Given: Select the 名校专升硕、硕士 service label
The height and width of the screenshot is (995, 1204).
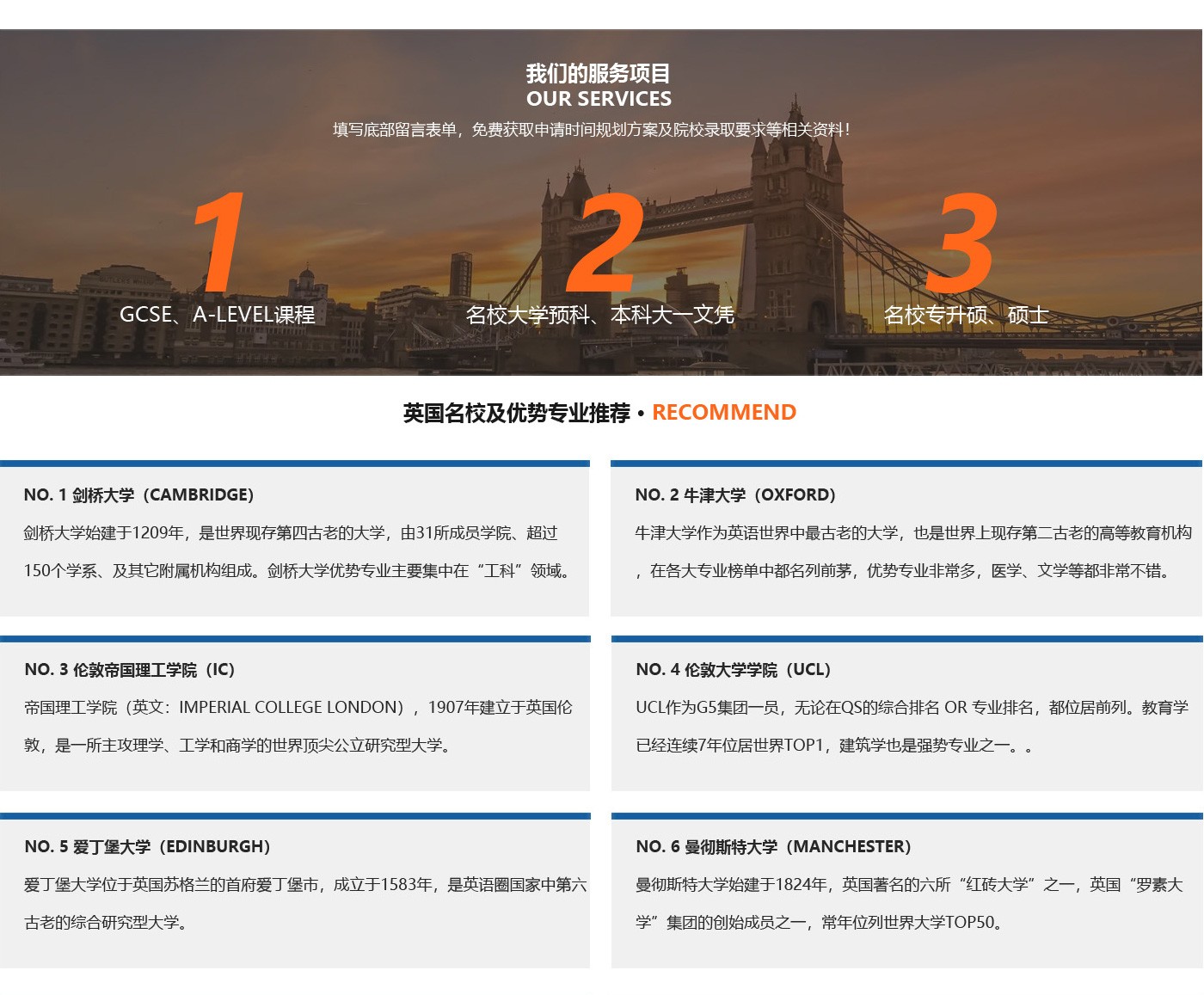Looking at the screenshot, I should [967, 315].
